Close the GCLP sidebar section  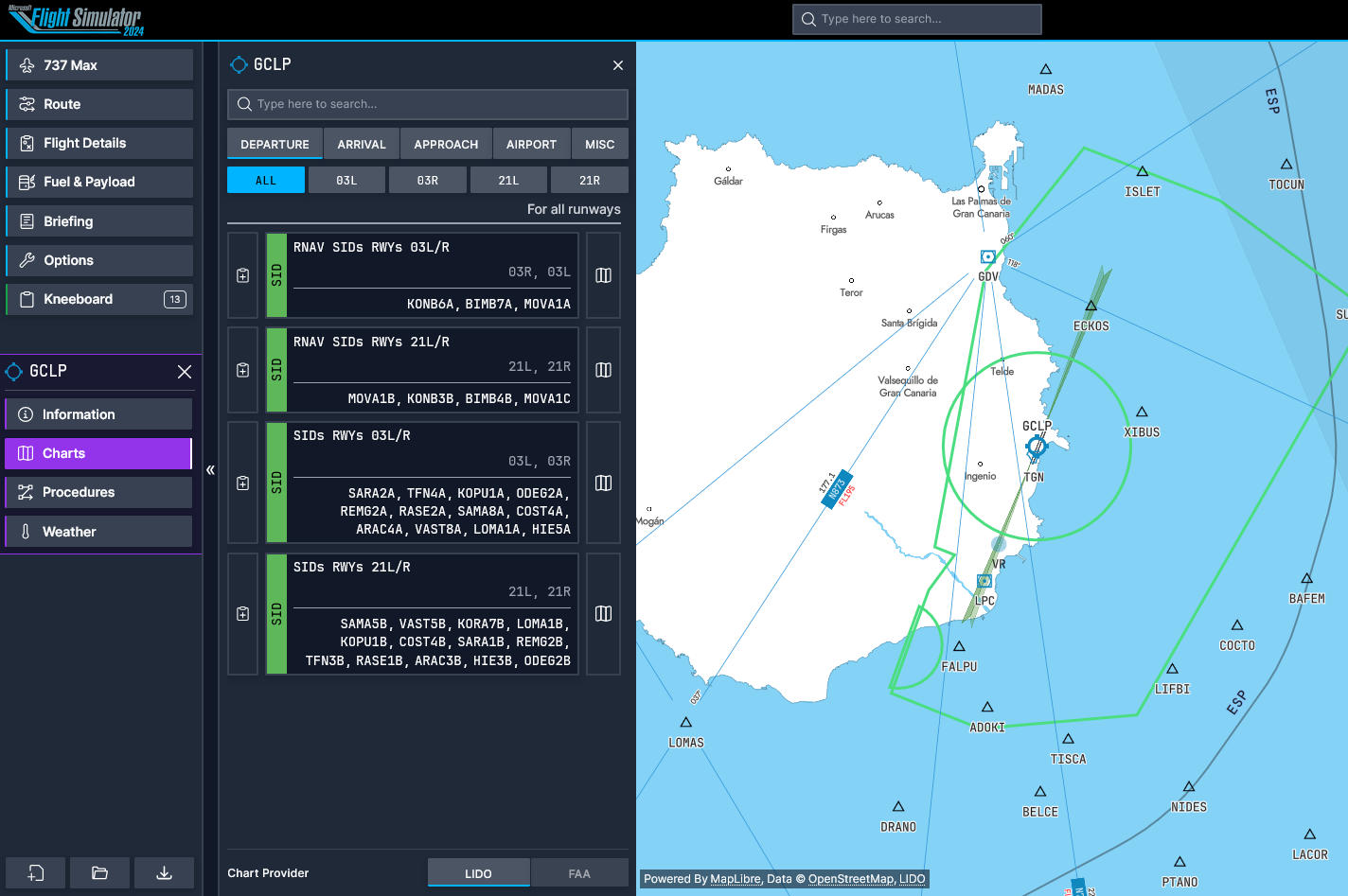[185, 372]
